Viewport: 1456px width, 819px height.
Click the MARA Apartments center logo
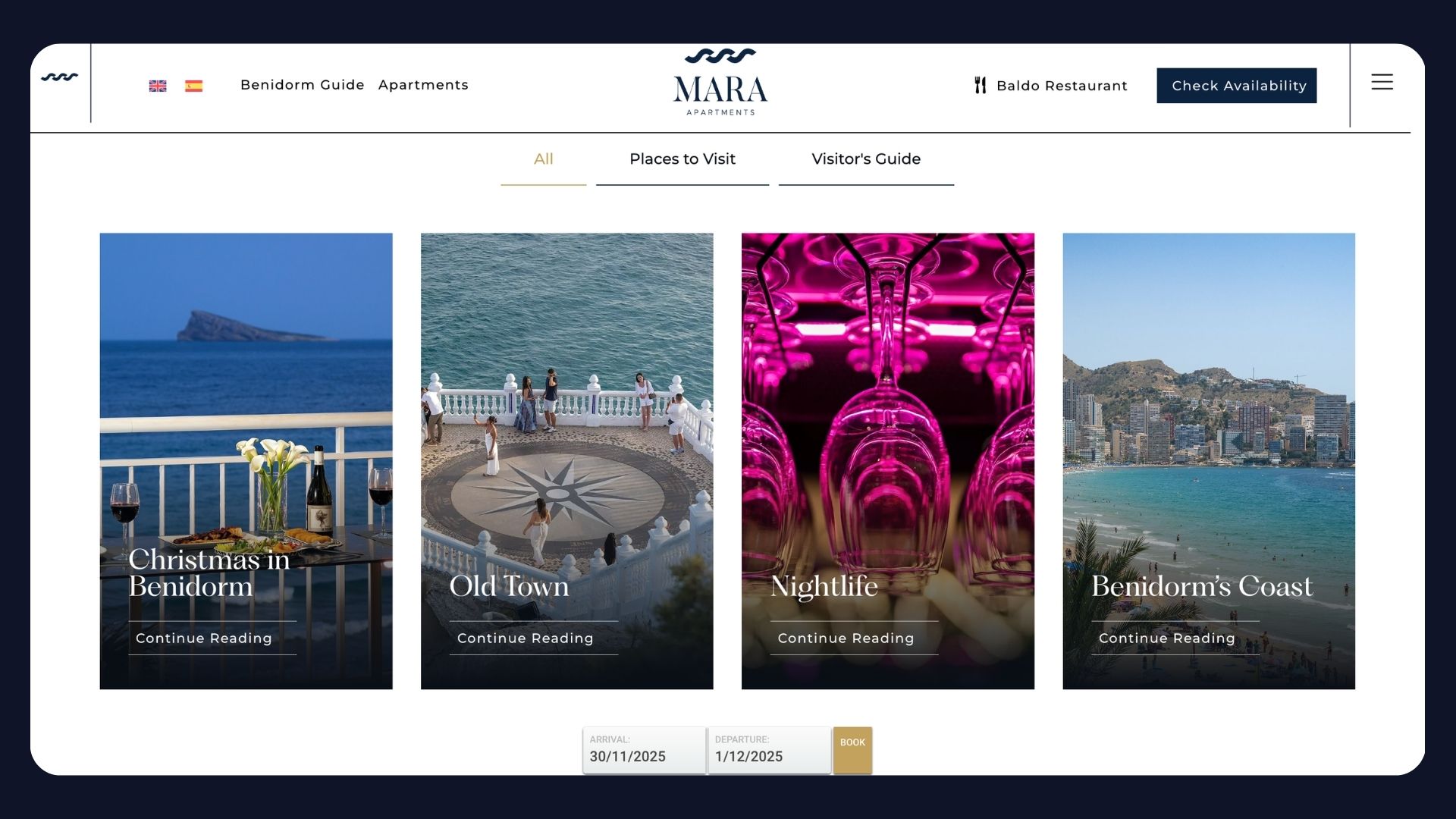[720, 83]
